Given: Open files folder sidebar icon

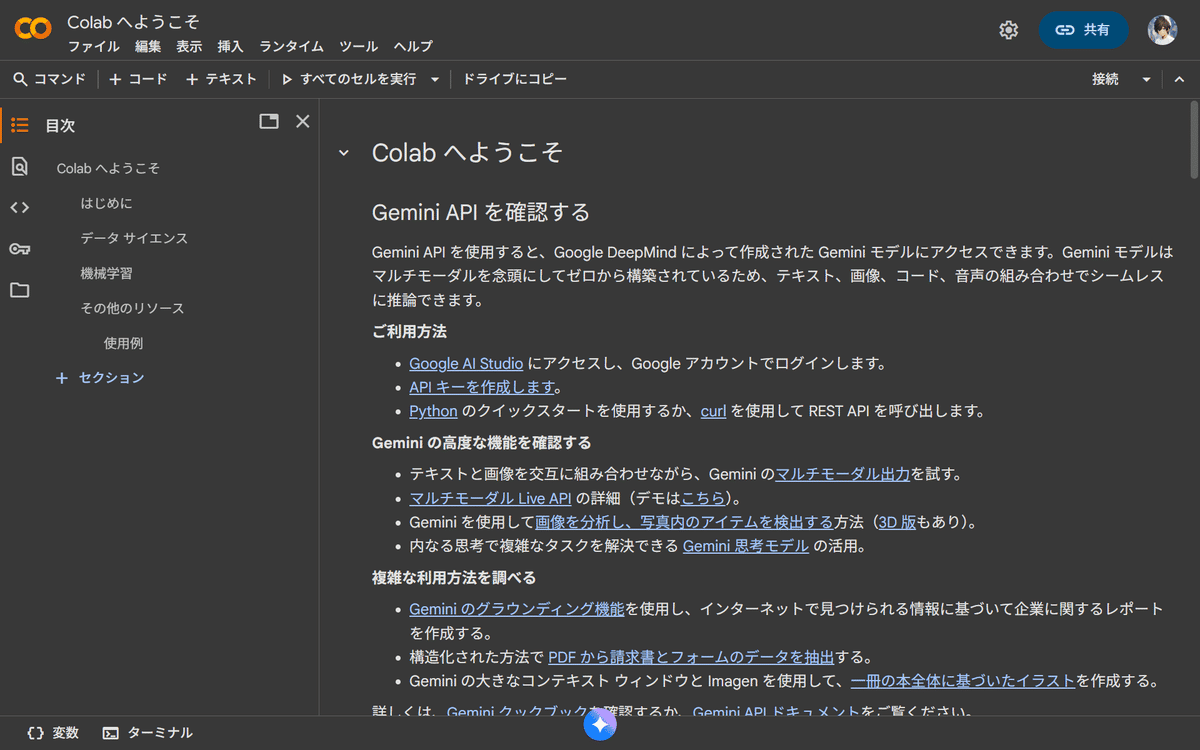Looking at the screenshot, I should coord(20,291).
